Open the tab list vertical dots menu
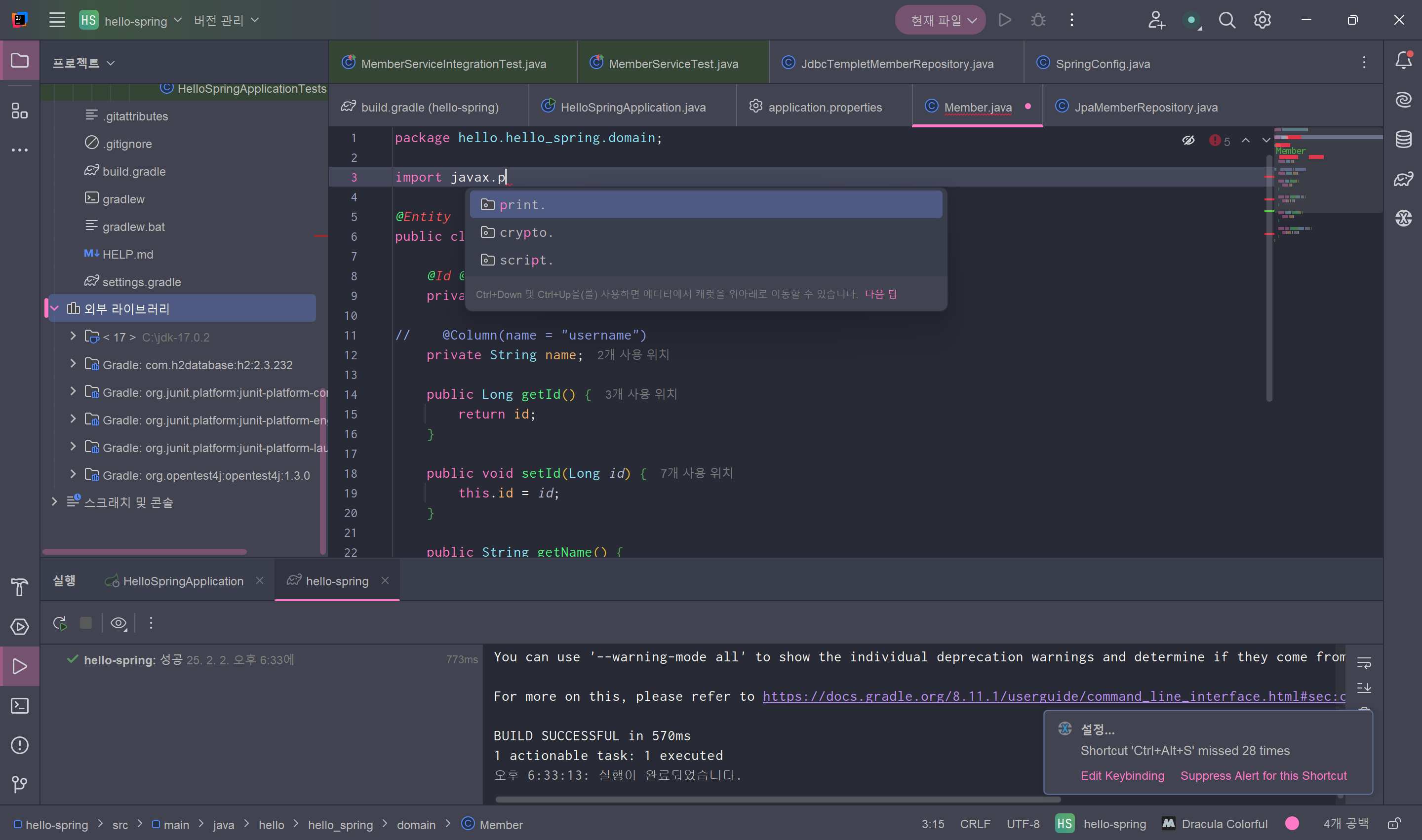This screenshot has height=840, width=1422. 1364,62
